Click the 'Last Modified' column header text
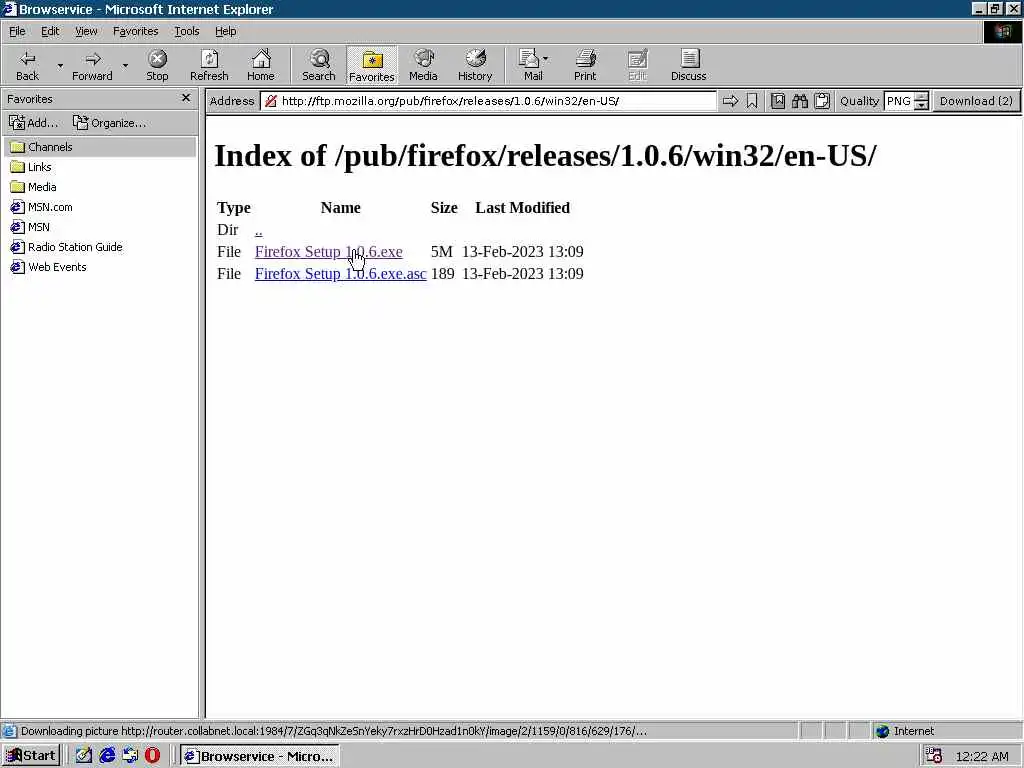 (x=522, y=208)
